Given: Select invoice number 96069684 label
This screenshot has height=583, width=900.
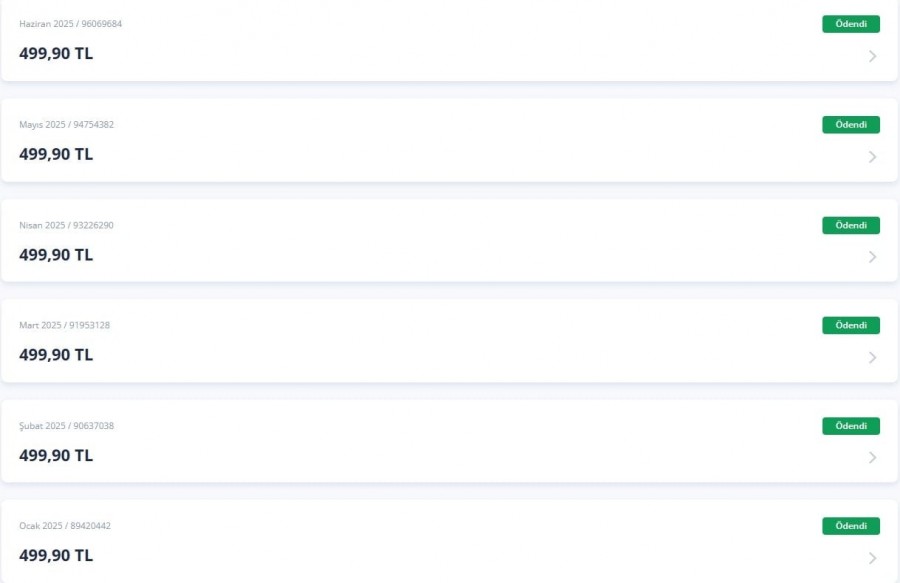Looking at the screenshot, I should [102, 24].
